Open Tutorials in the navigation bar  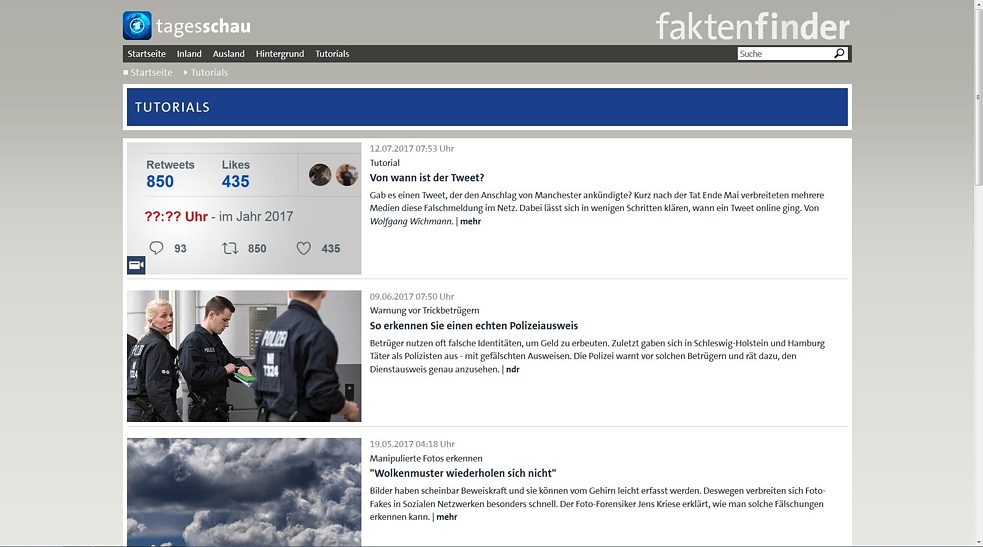332,54
